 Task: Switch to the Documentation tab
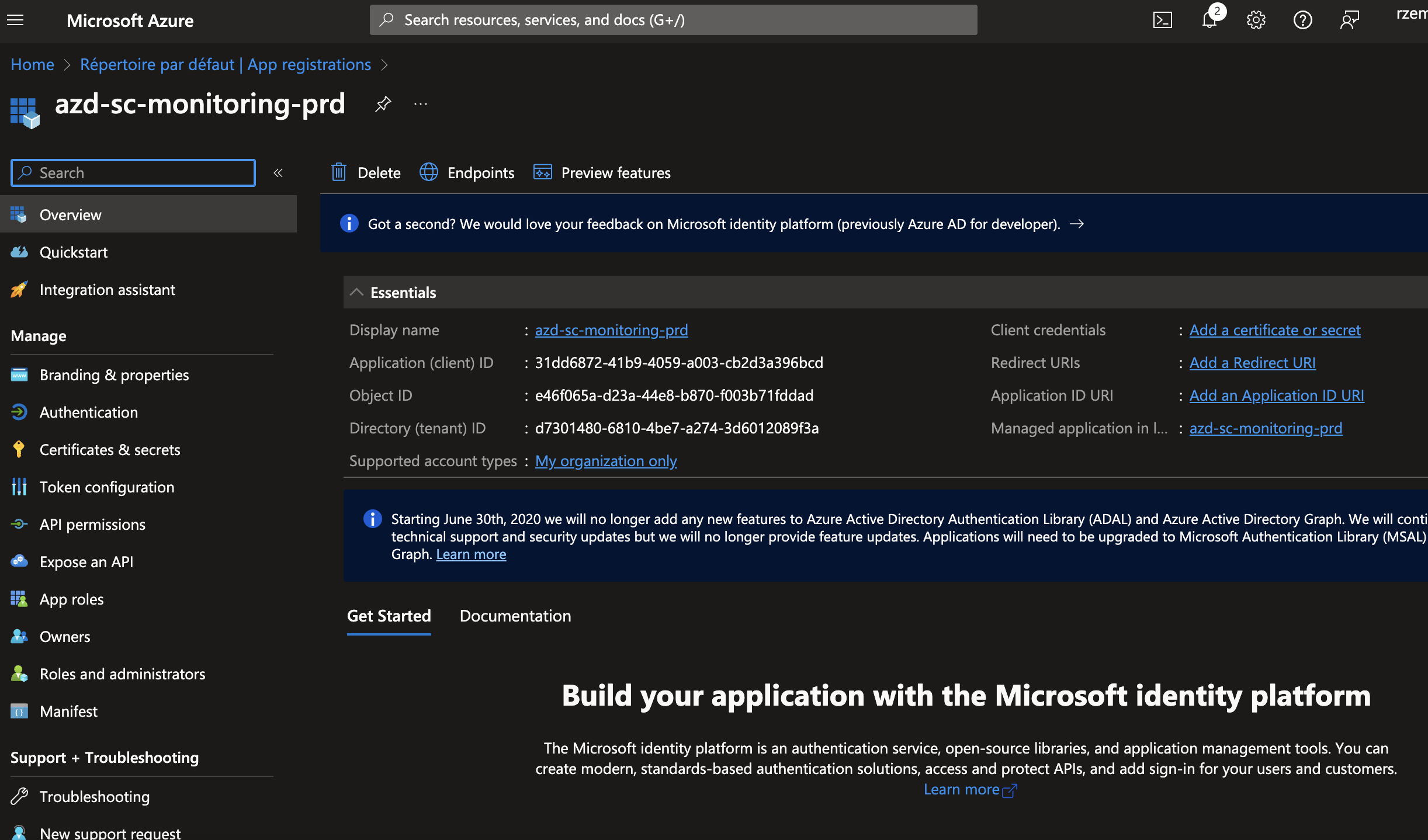pos(515,616)
